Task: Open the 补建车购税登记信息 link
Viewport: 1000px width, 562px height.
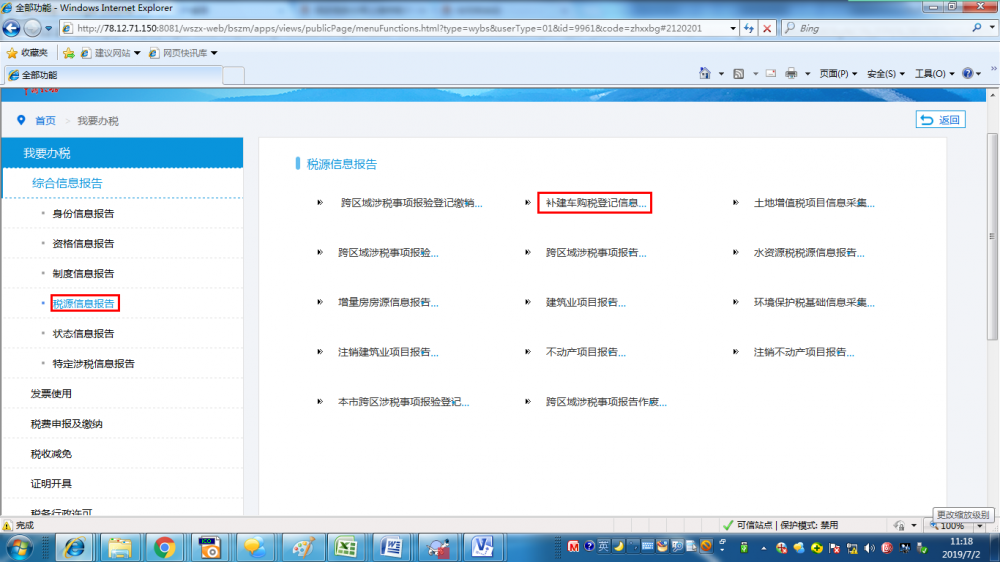Action: pos(594,203)
